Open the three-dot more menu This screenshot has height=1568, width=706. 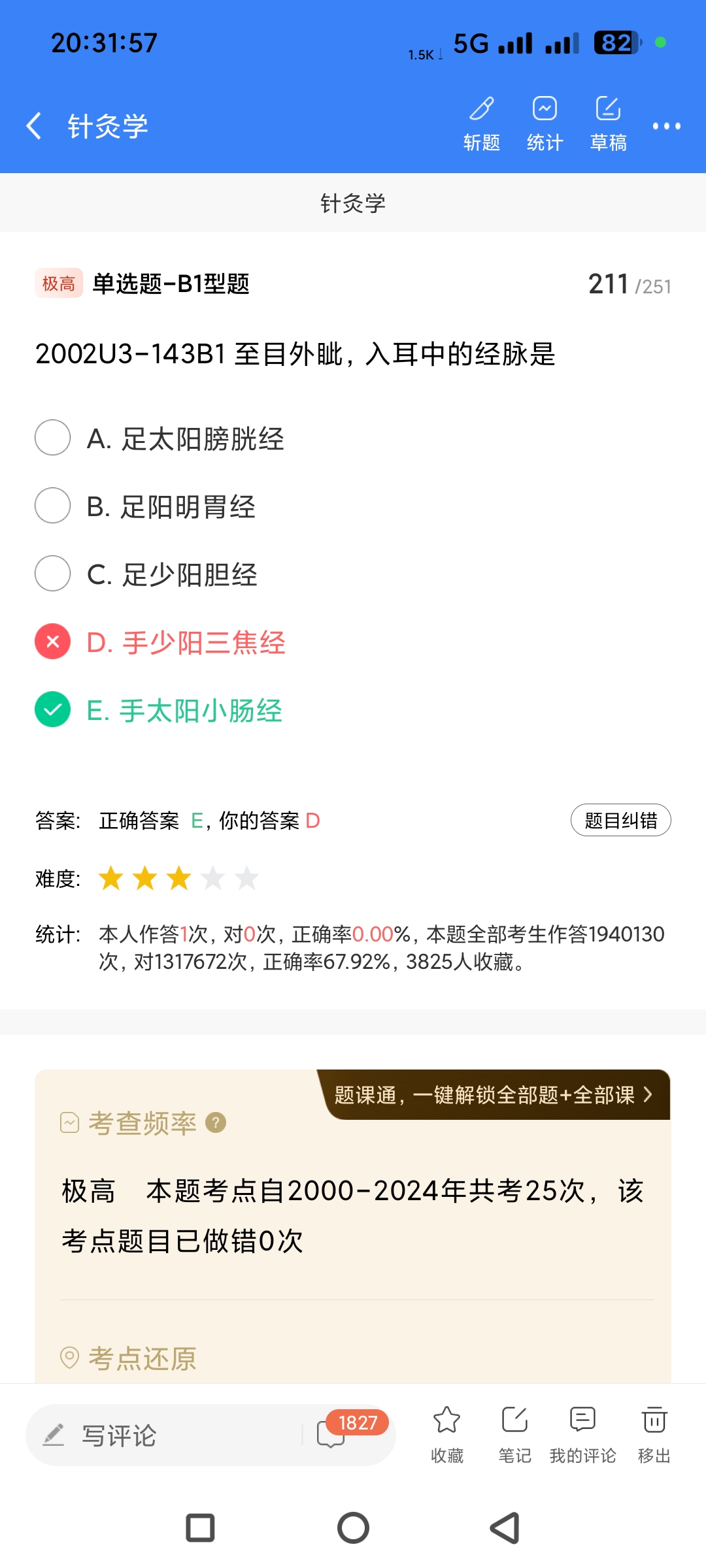tap(666, 126)
